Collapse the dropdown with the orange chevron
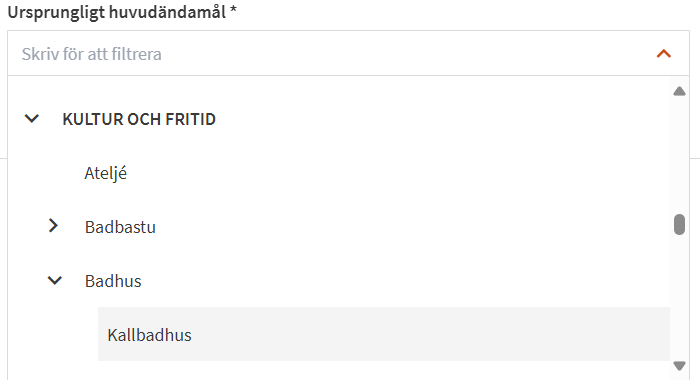 (x=664, y=54)
